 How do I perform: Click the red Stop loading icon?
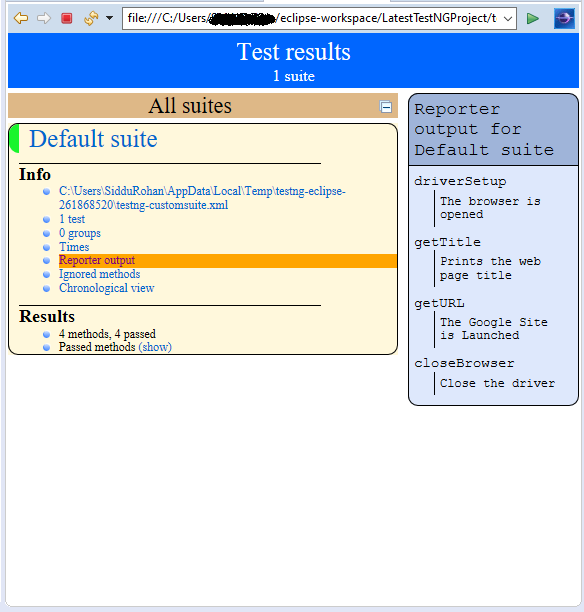coord(67,18)
